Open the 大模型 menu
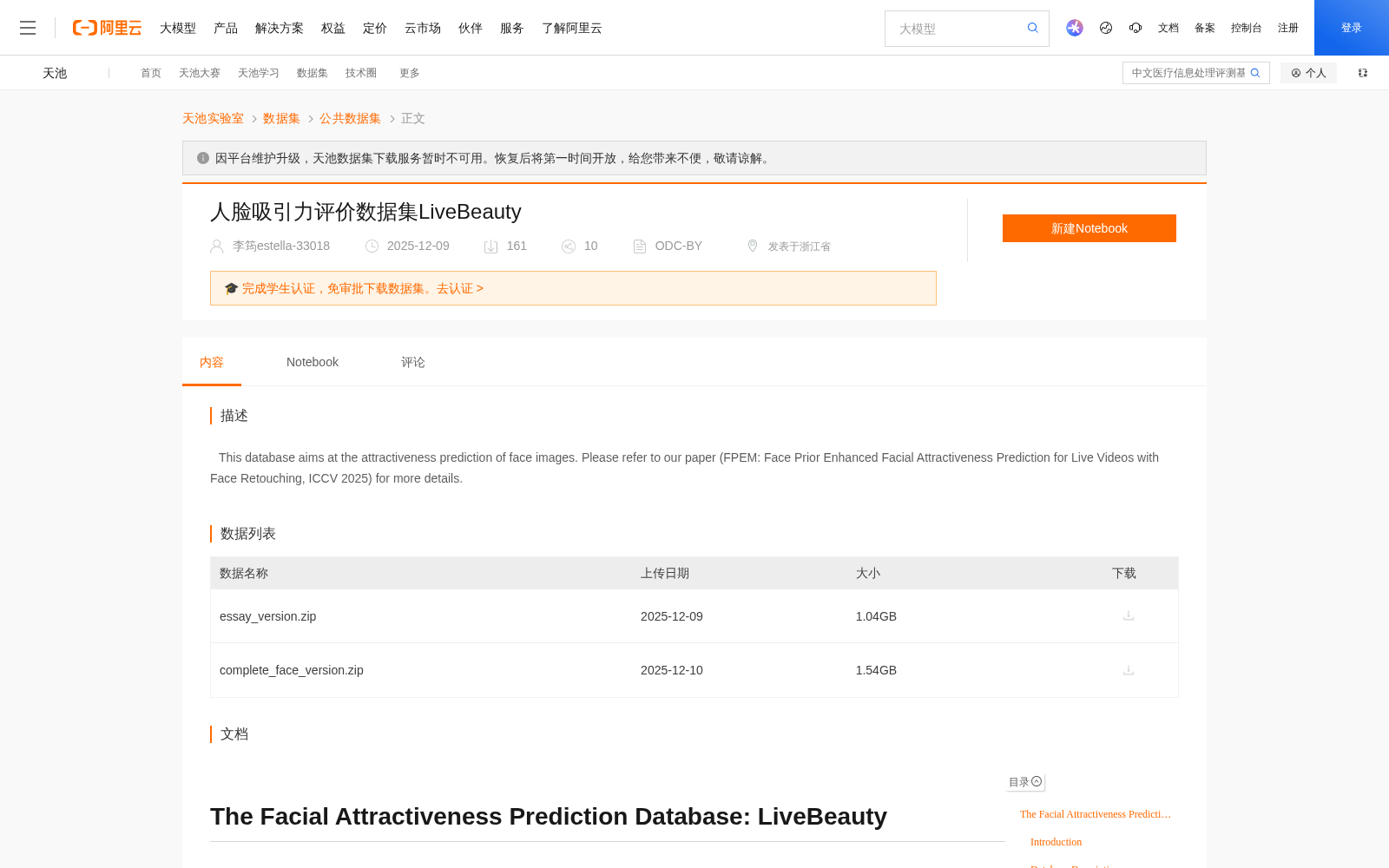This screenshot has width=1389, height=868. pyautogui.click(x=178, y=28)
